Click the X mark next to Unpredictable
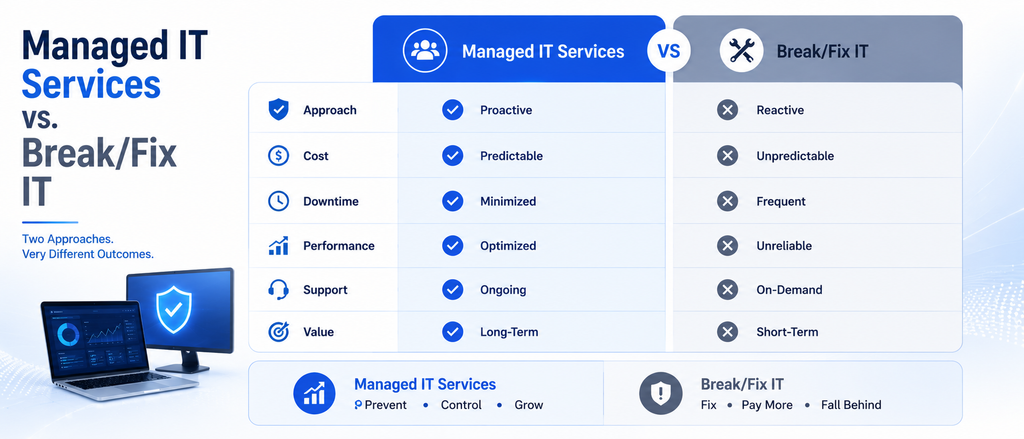 point(727,155)
